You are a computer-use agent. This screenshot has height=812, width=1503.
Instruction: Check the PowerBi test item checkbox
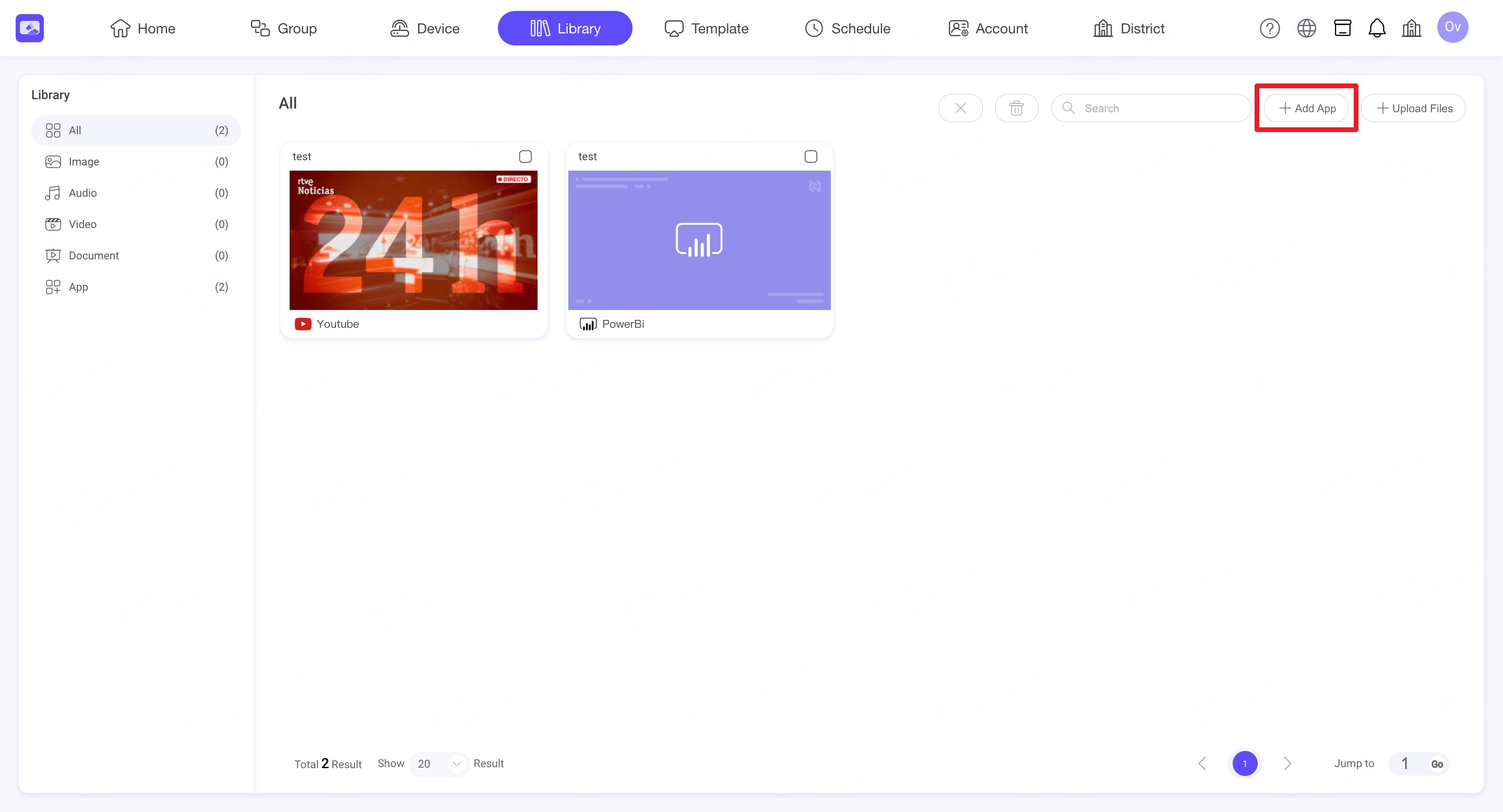tap(810, 157)
